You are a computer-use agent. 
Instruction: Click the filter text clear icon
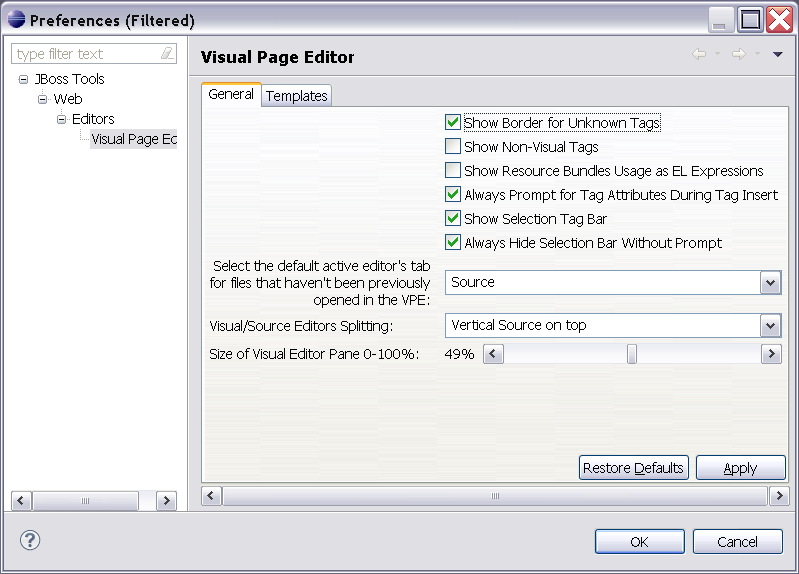[x=166, y=54]
